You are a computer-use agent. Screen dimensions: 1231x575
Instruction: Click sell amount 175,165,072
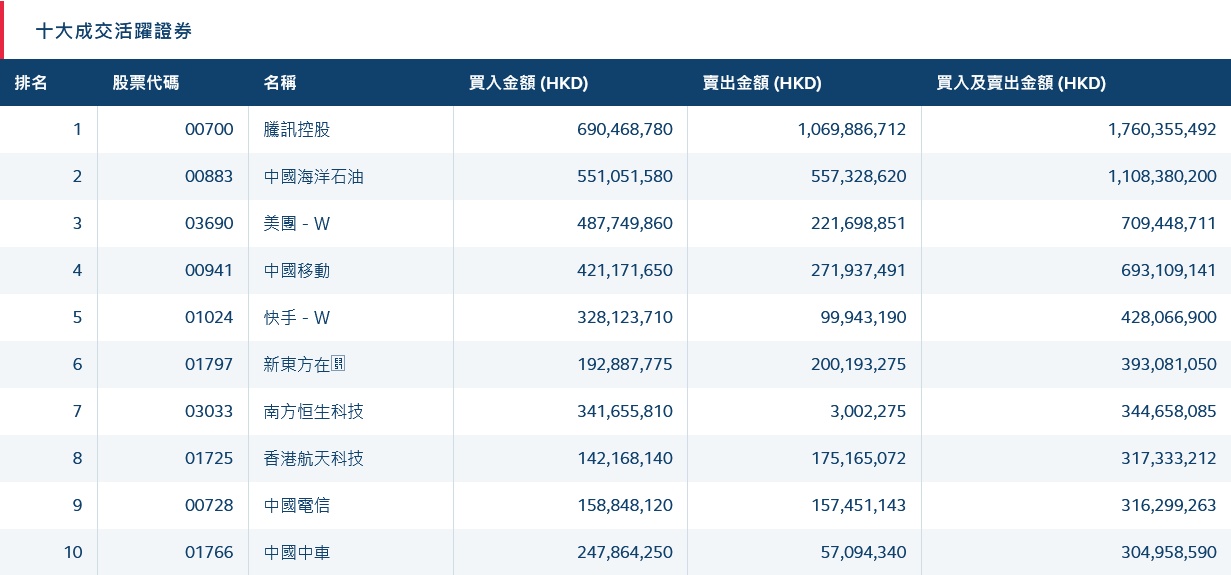pyautogui.click(x=859, y=458)
